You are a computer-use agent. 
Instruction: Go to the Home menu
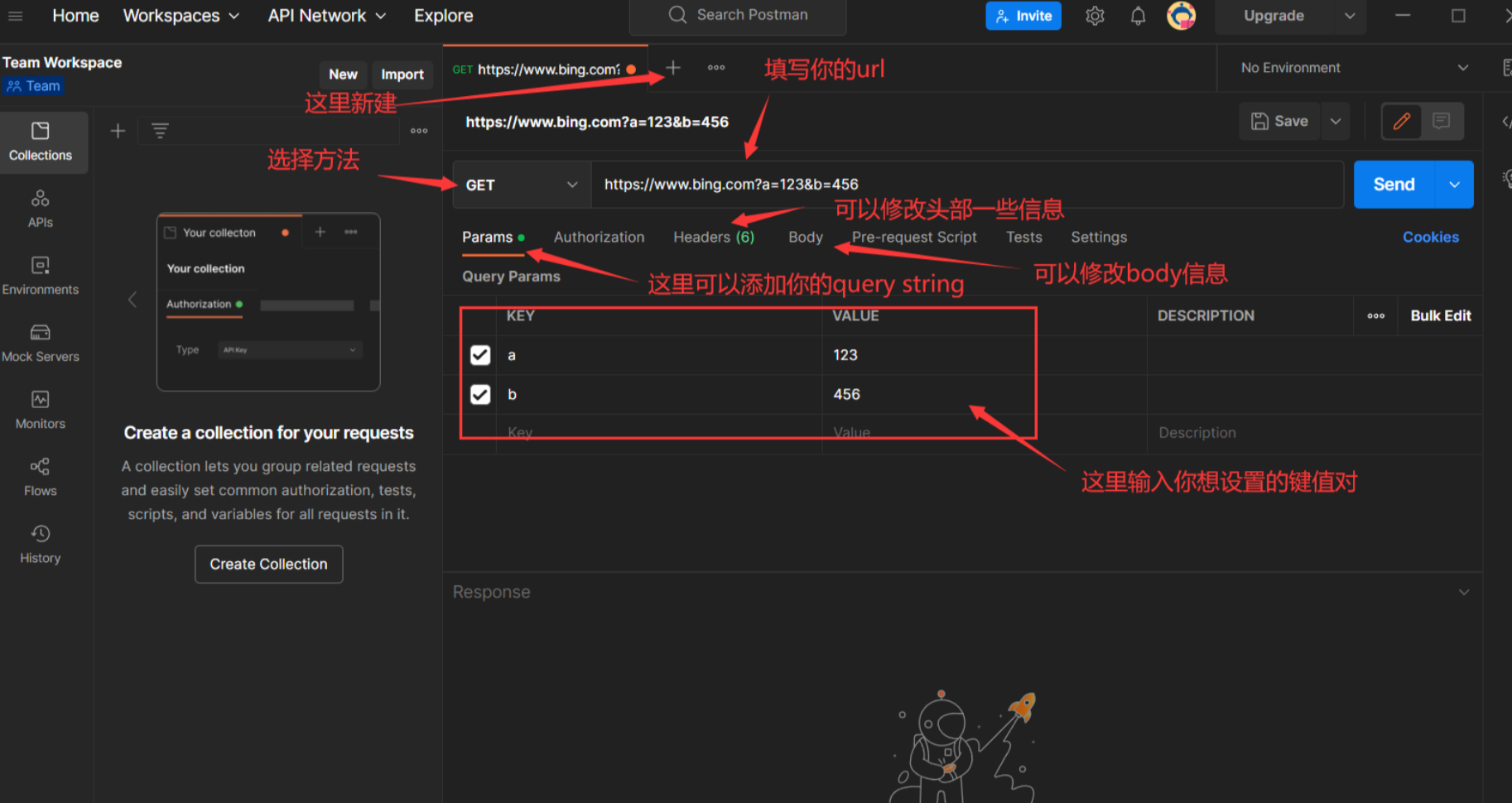point(75,16)
